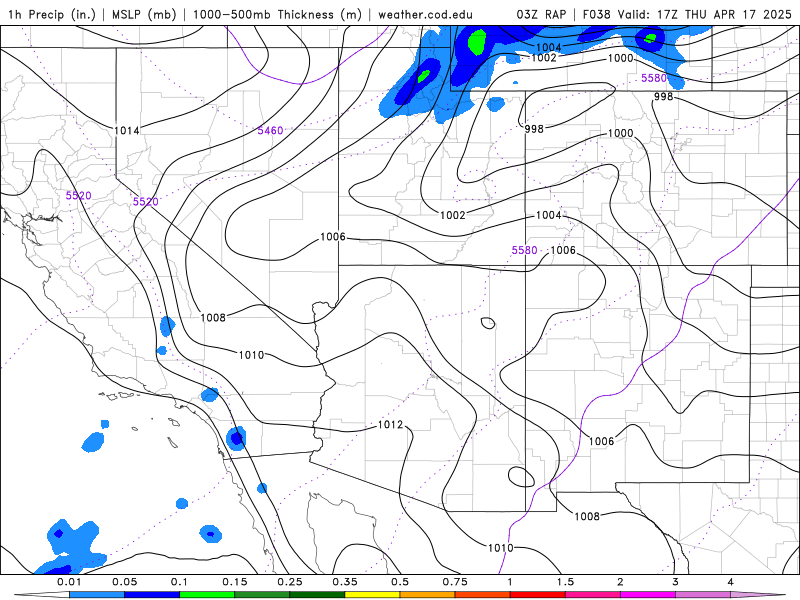
Task: Click the 0.25 legend tick label
Action: [290, 582]
